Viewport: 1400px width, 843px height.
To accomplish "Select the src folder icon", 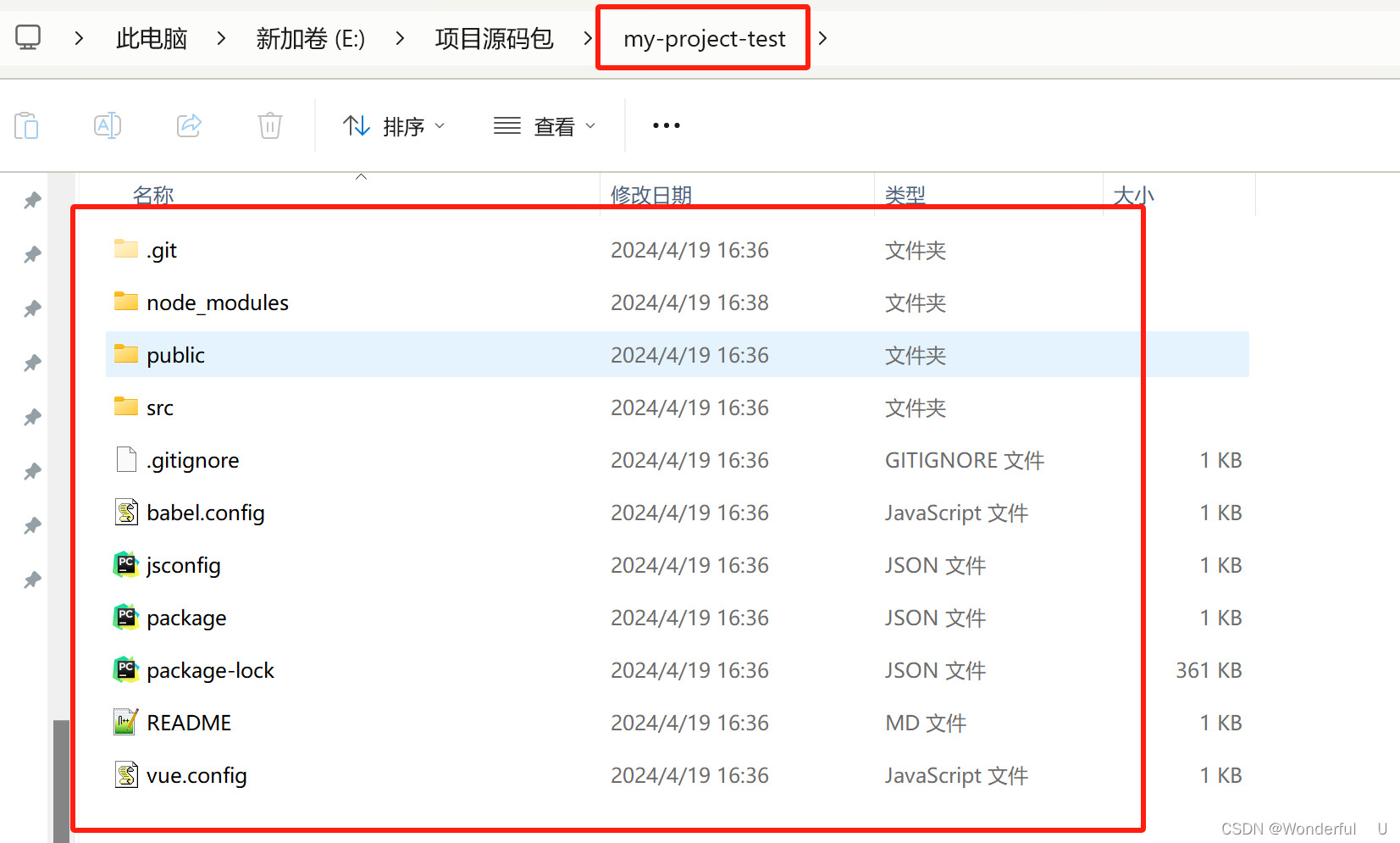I will click(x=126, y=406).
